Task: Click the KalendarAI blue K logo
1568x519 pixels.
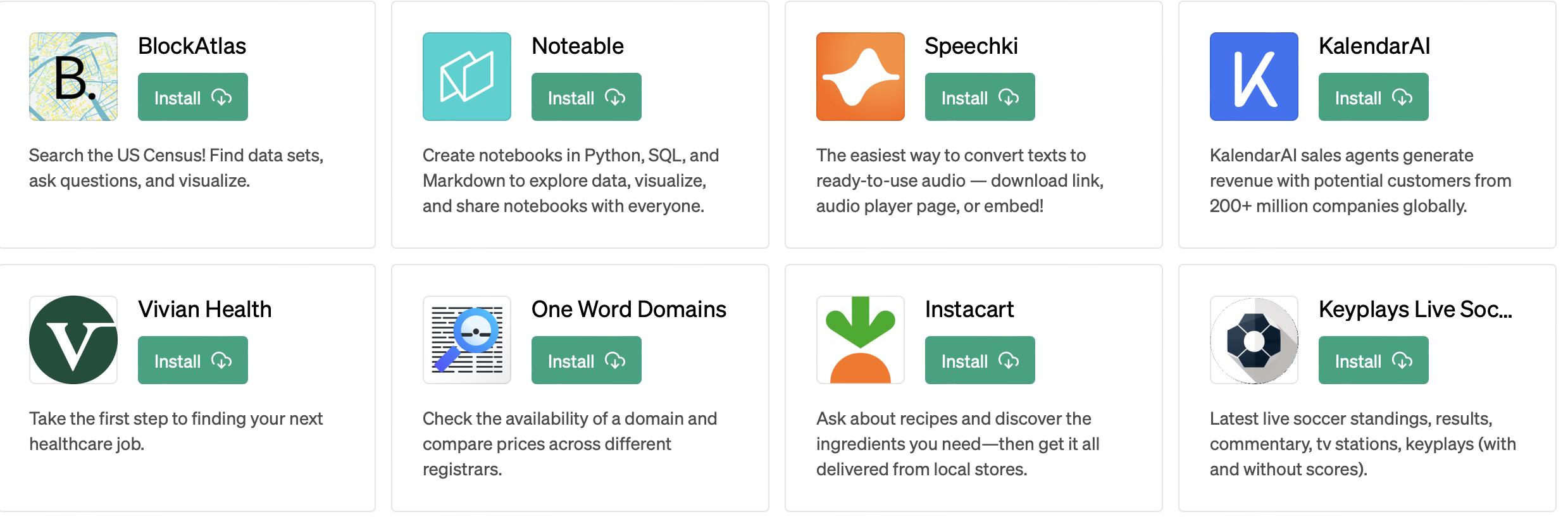Action: pyautogui.click(x=1254, y=77)
